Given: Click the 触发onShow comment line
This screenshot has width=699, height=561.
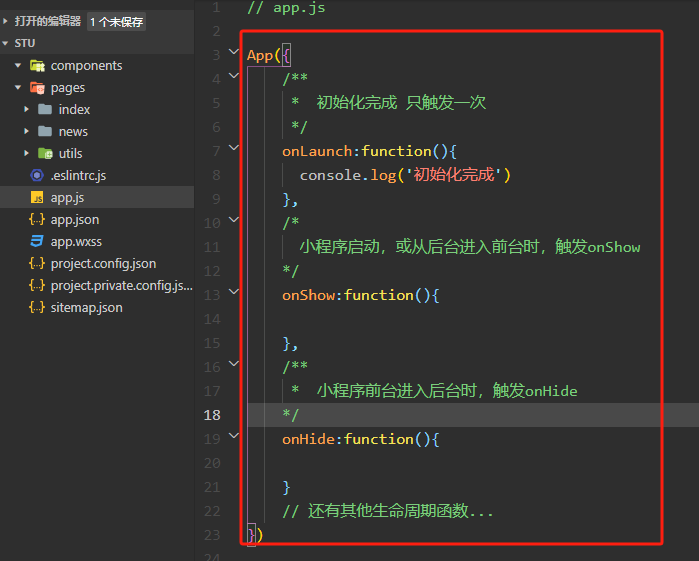Looking at the screenshot, I should 470,247.
